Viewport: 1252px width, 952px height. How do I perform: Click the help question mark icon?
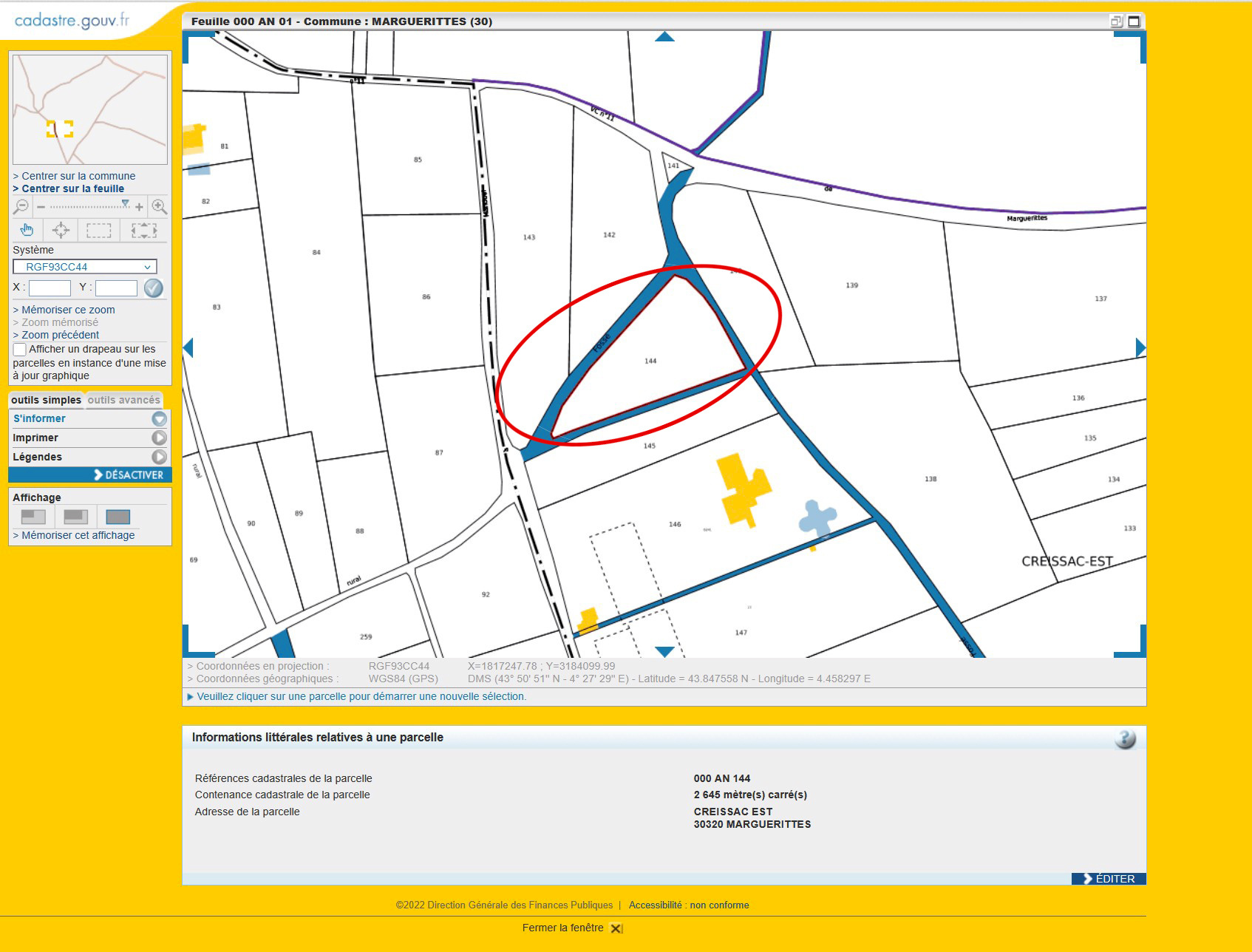1125,738
